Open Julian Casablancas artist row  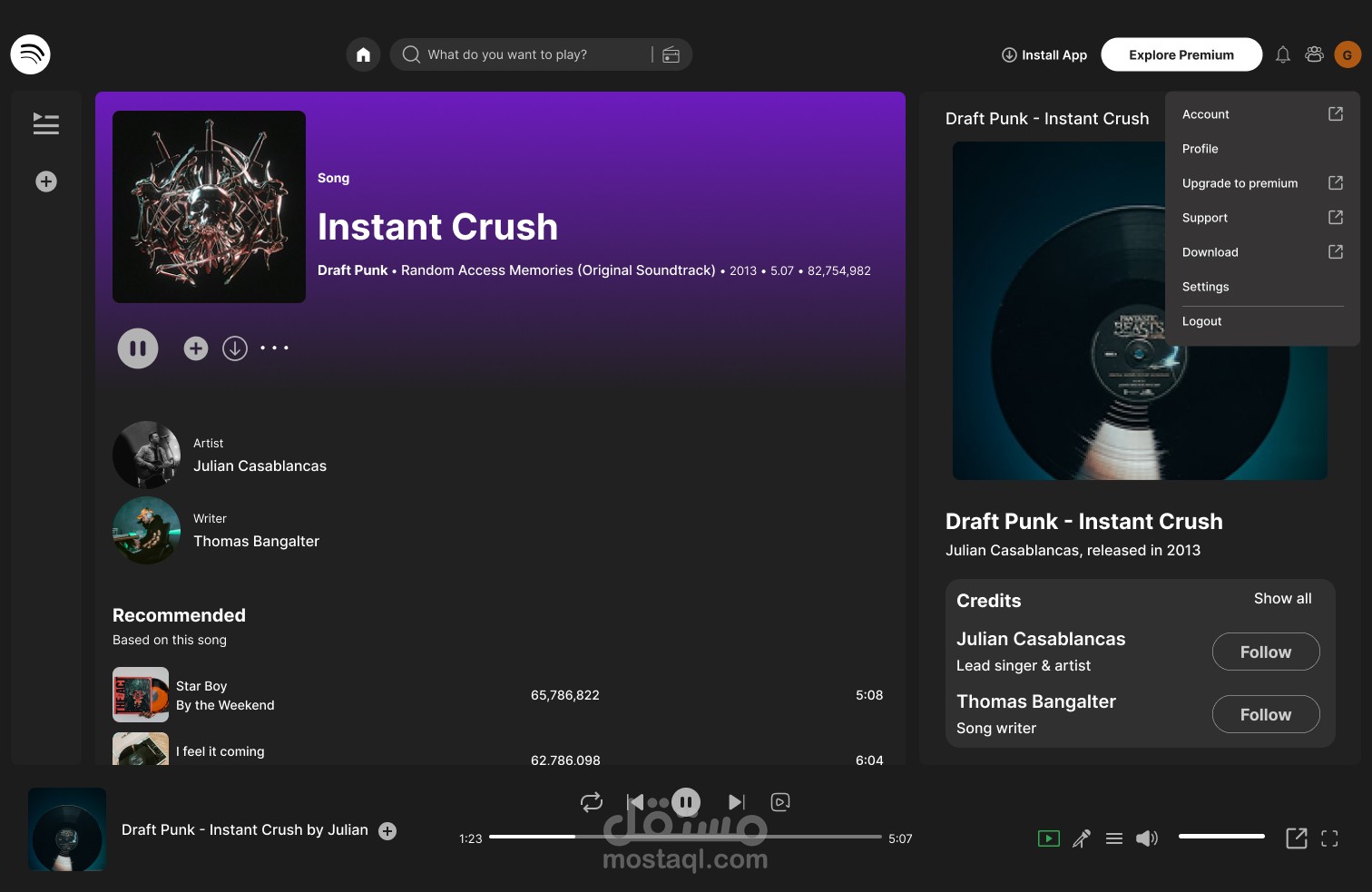(220, 455)
